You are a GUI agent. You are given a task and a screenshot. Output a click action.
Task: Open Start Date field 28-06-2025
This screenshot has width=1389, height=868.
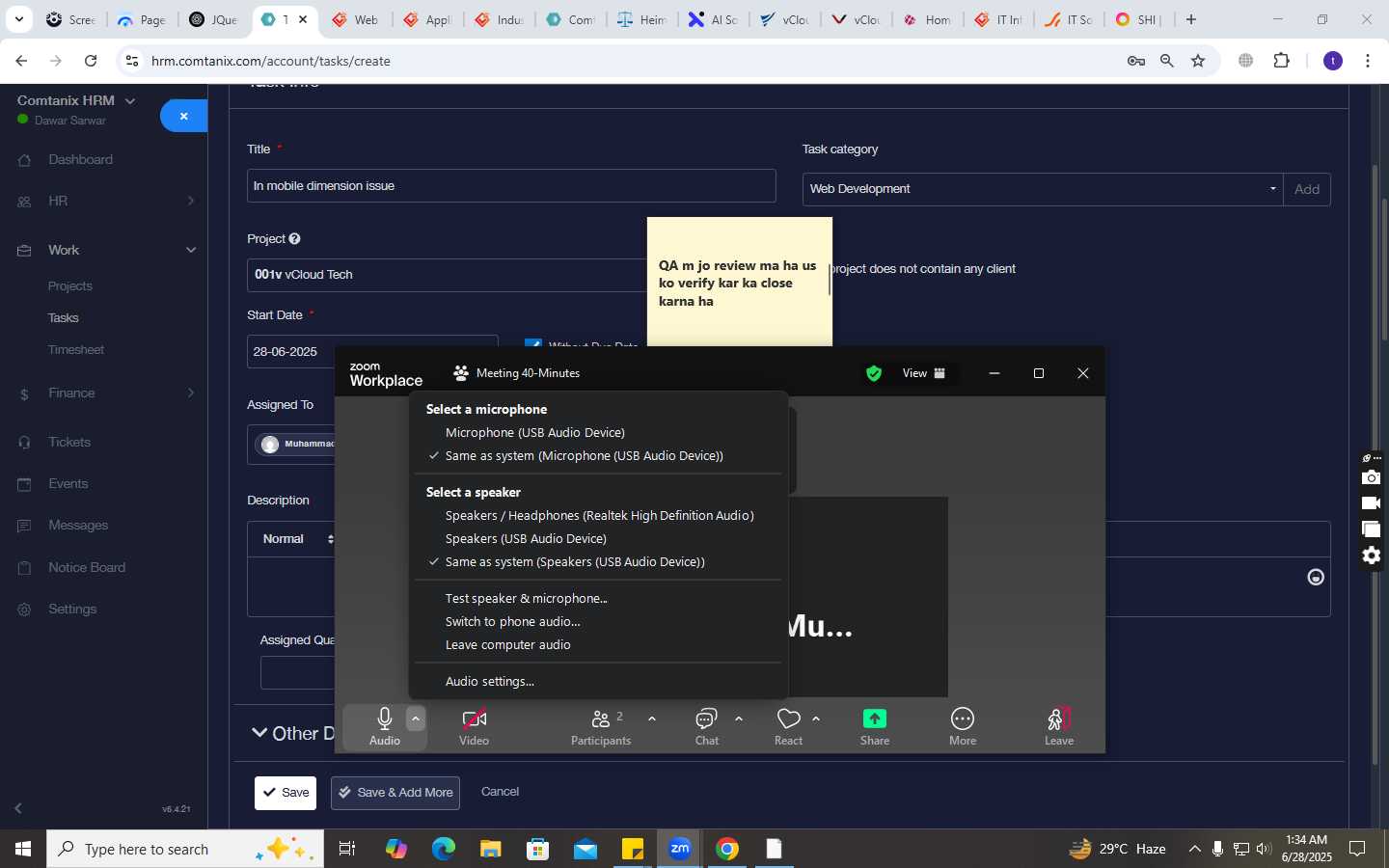[x=372, y=352]
